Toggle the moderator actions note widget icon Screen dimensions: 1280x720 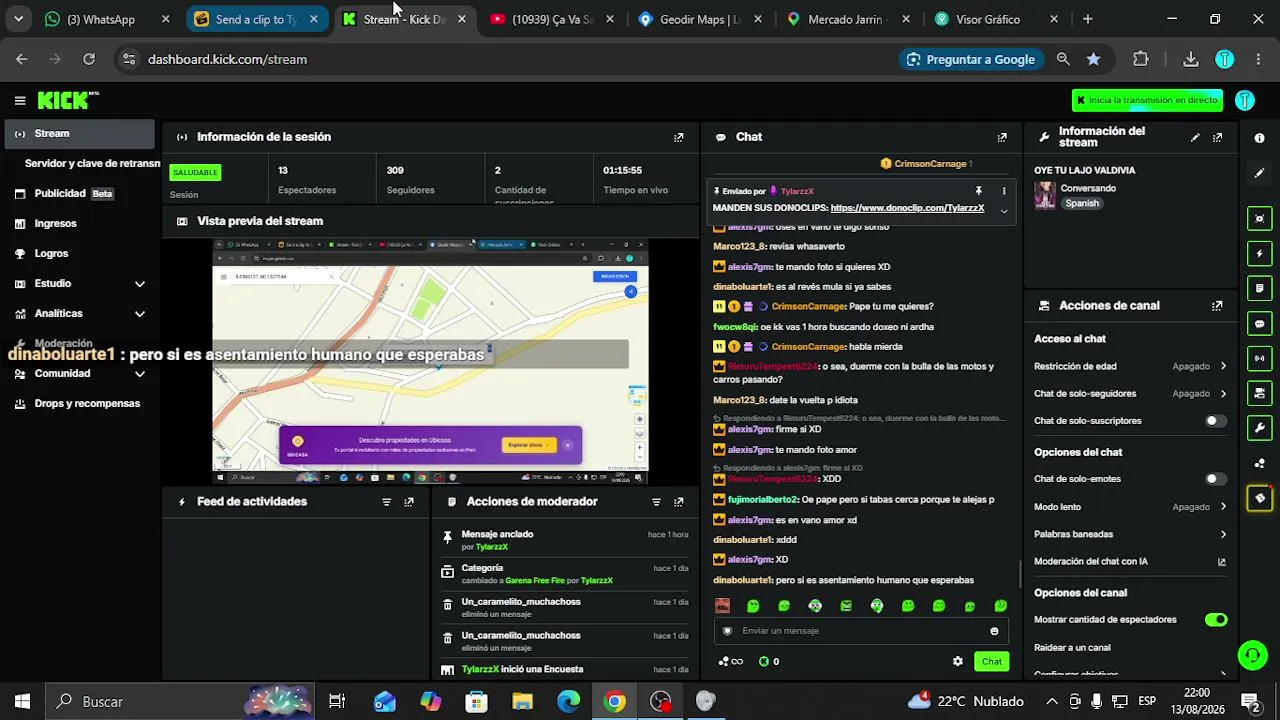click(x=1260, y=289)
